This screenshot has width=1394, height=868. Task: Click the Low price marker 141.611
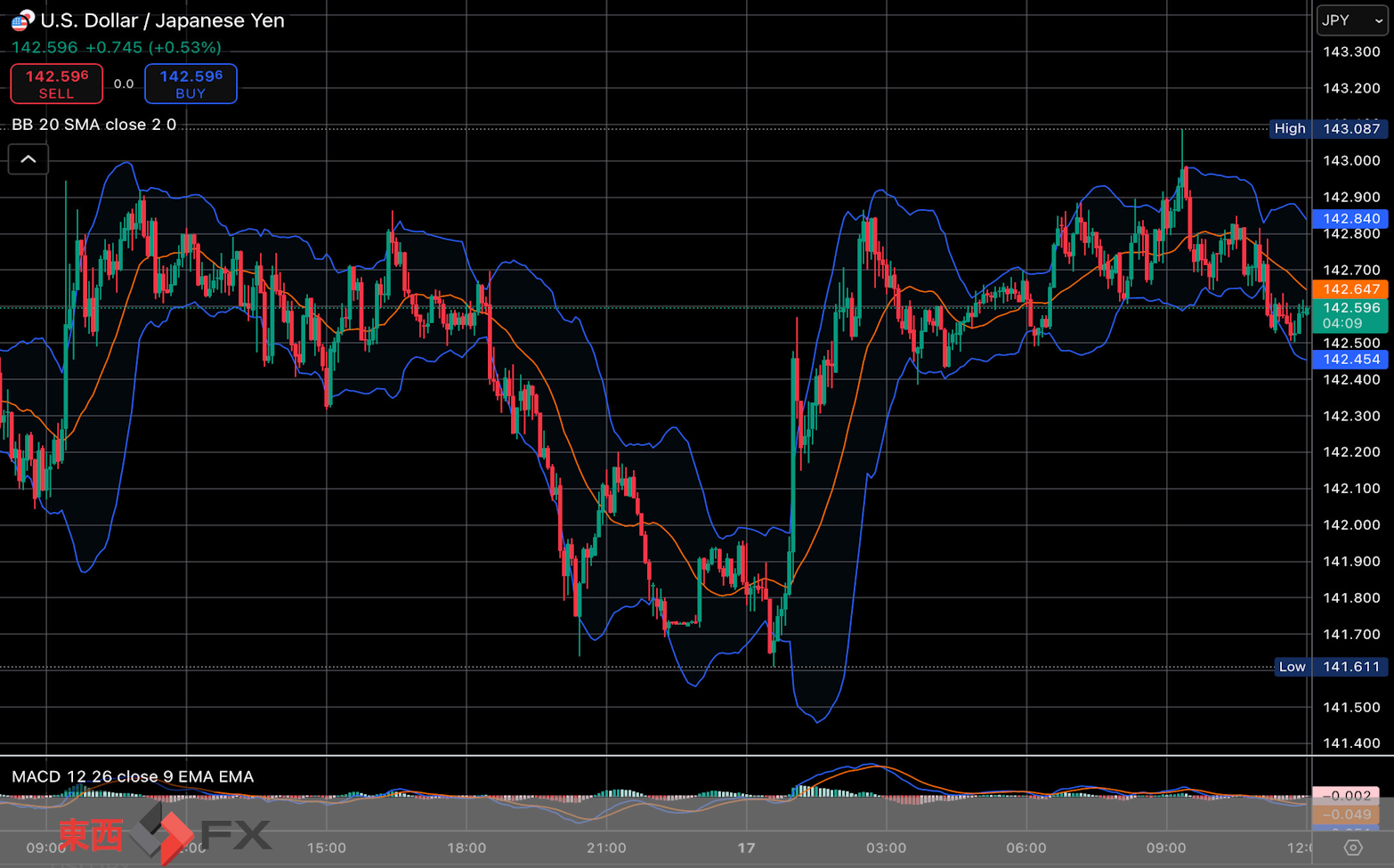[1330, 667]
